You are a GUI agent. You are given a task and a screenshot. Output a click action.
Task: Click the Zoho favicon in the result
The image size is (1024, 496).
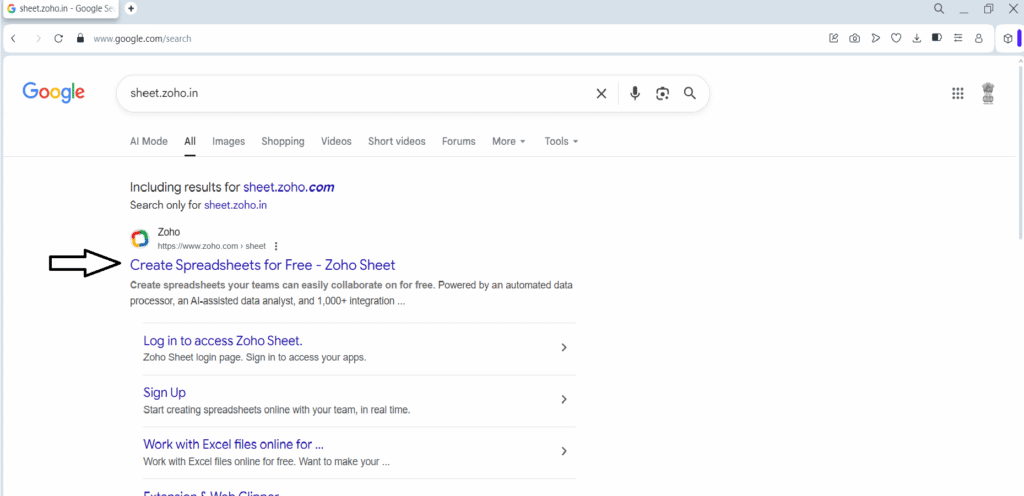140,239
